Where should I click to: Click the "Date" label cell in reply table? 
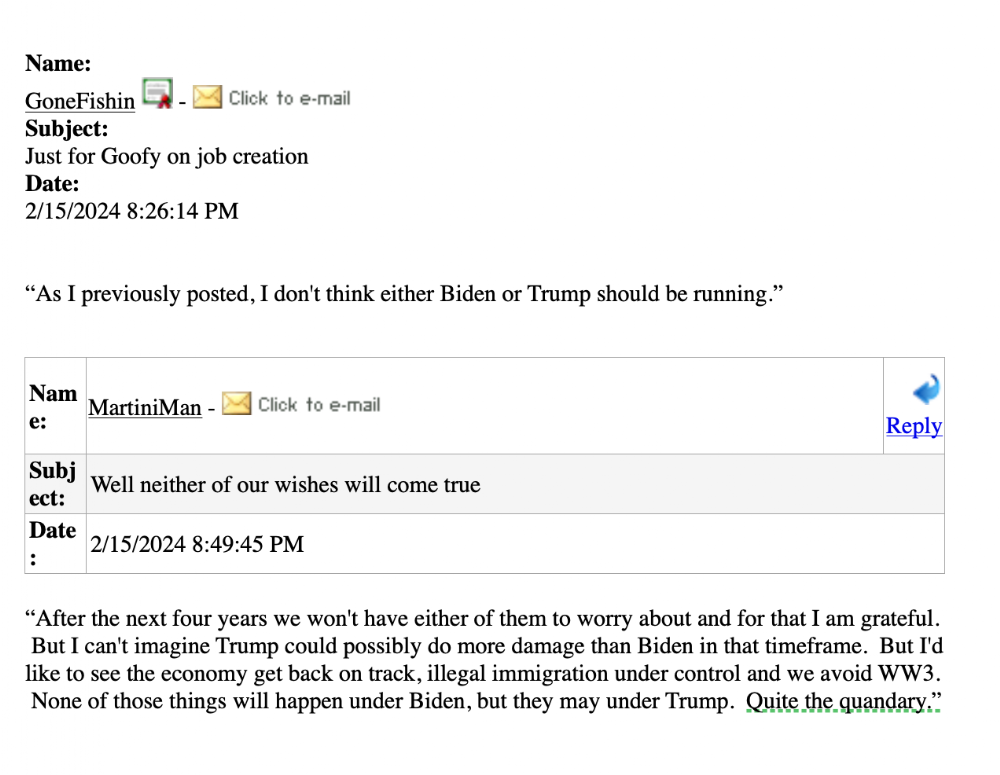click(x=54, y=543)
